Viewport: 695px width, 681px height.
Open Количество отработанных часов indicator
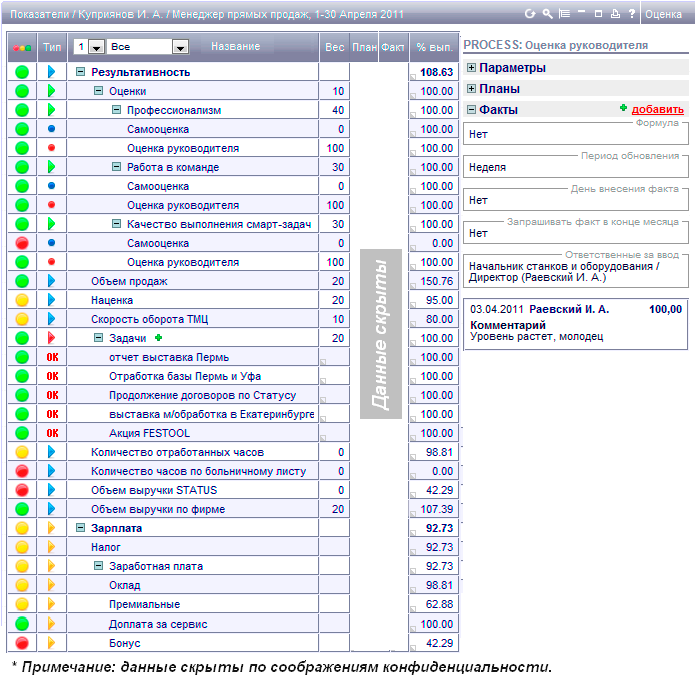coord(177,452)
